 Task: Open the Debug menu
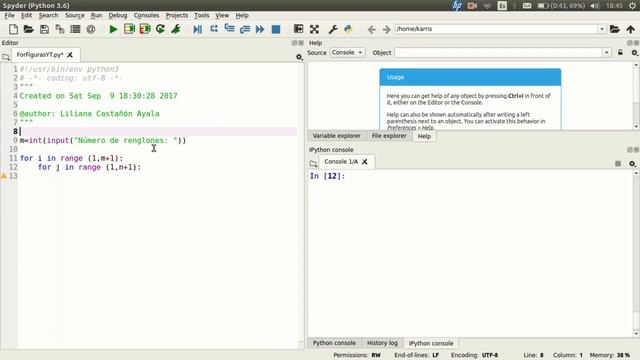118,15
